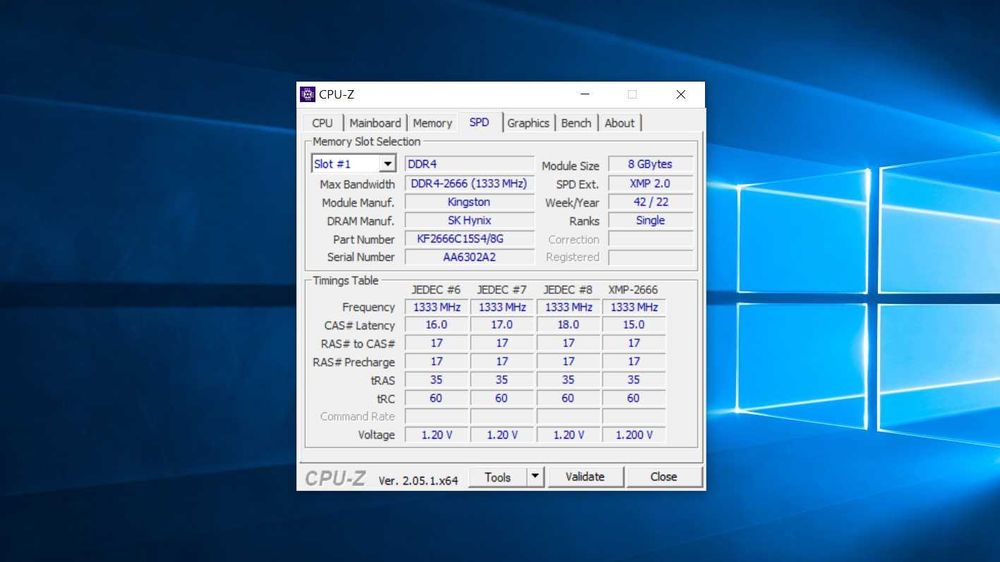
Task: Select the SPD tab
Action: (480, 122)
